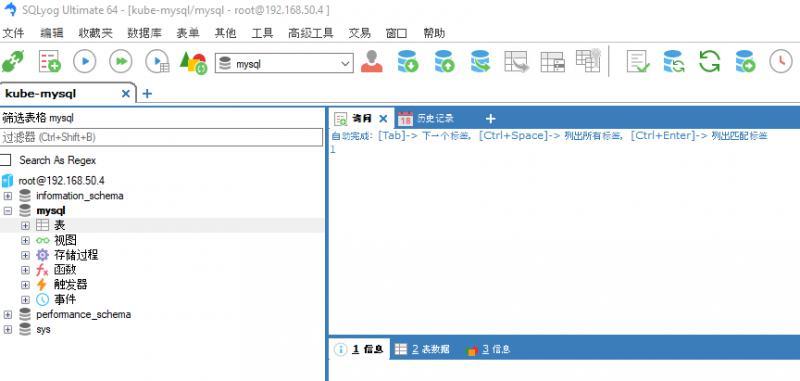
Task: Run all queries with double-arrow play icon
Action: point(121,62)
